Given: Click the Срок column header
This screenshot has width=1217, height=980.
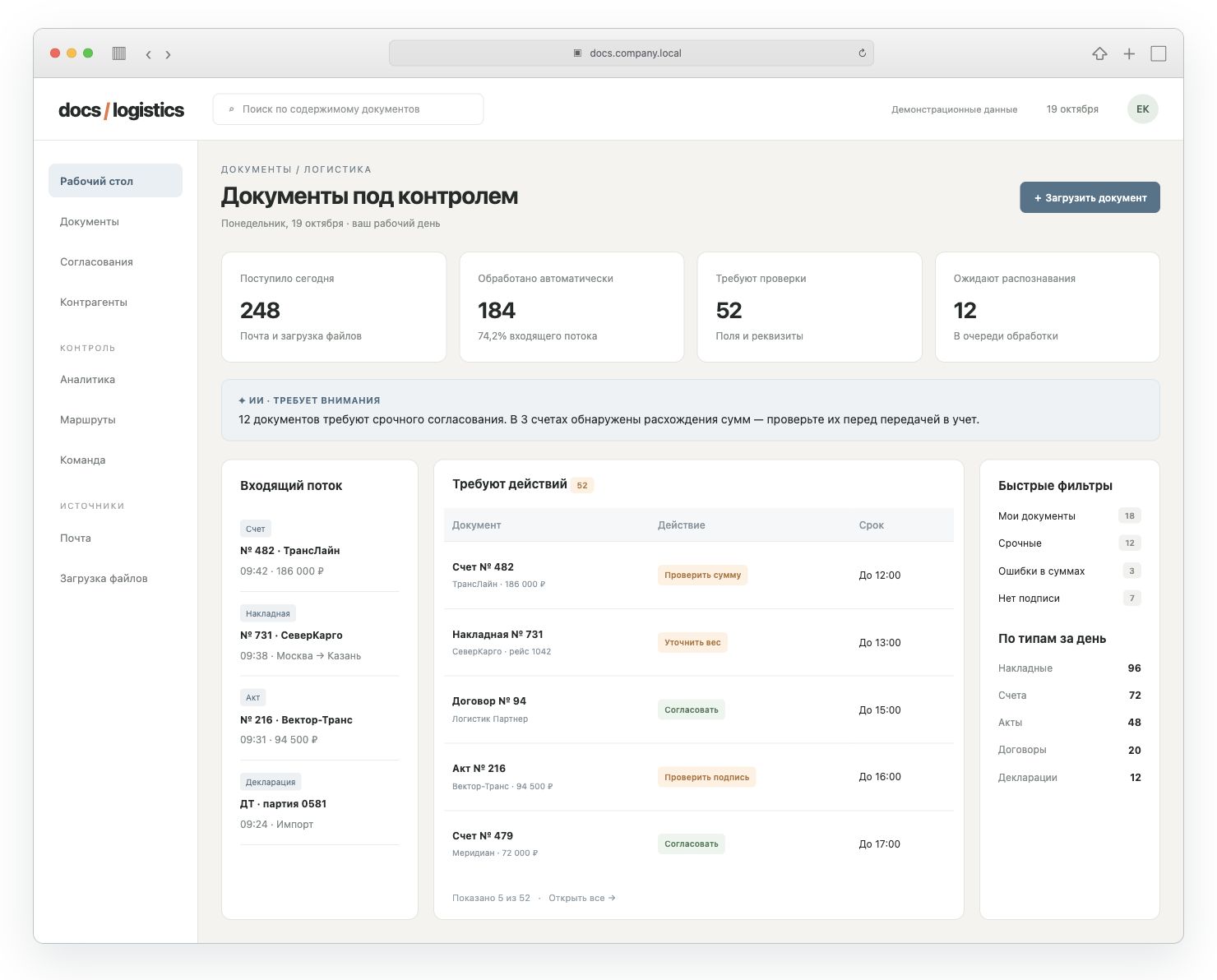Looking at the screenshot, I should click(872, 525).
